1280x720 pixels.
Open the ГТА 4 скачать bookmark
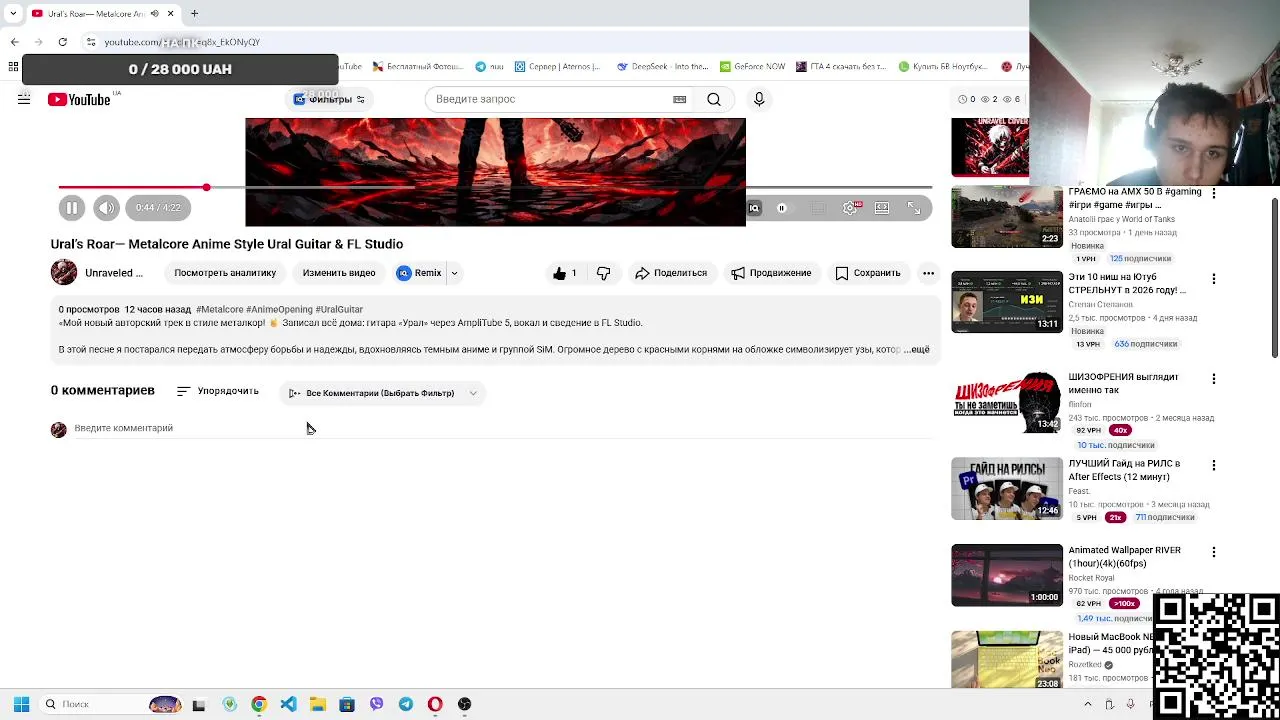(x=841, y=67)
